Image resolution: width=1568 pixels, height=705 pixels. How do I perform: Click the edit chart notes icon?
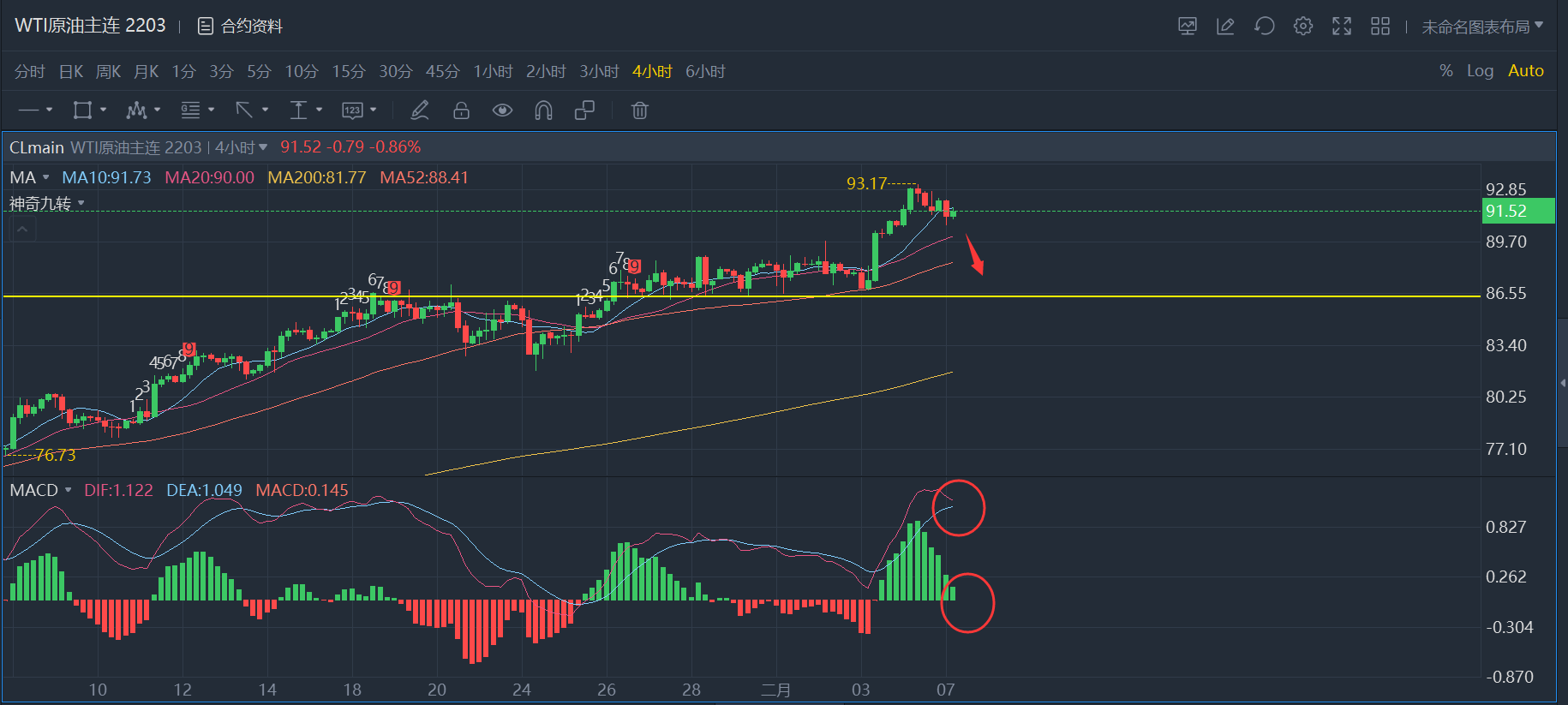(x=1226, y=27)
